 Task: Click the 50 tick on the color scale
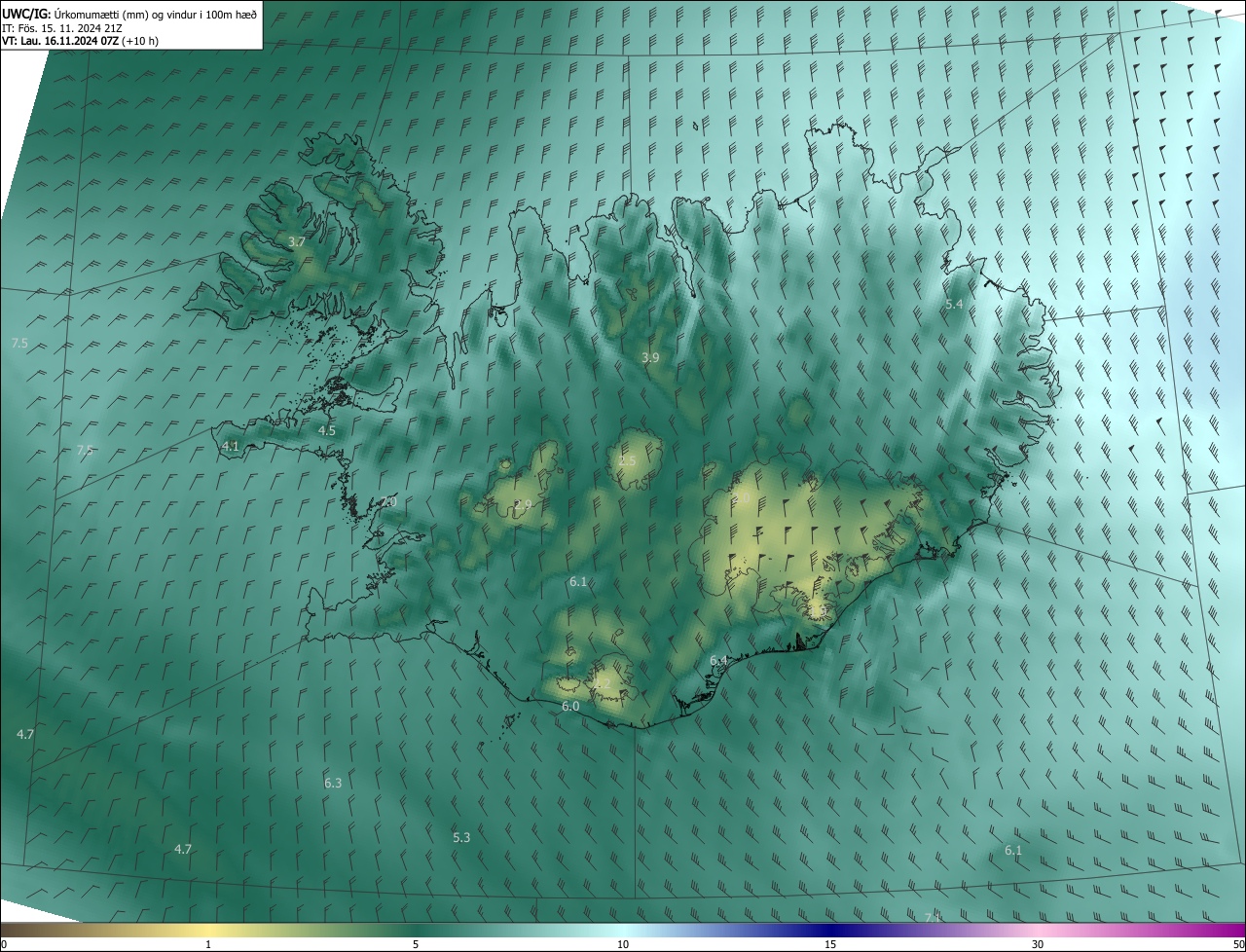click(1239, 944)
